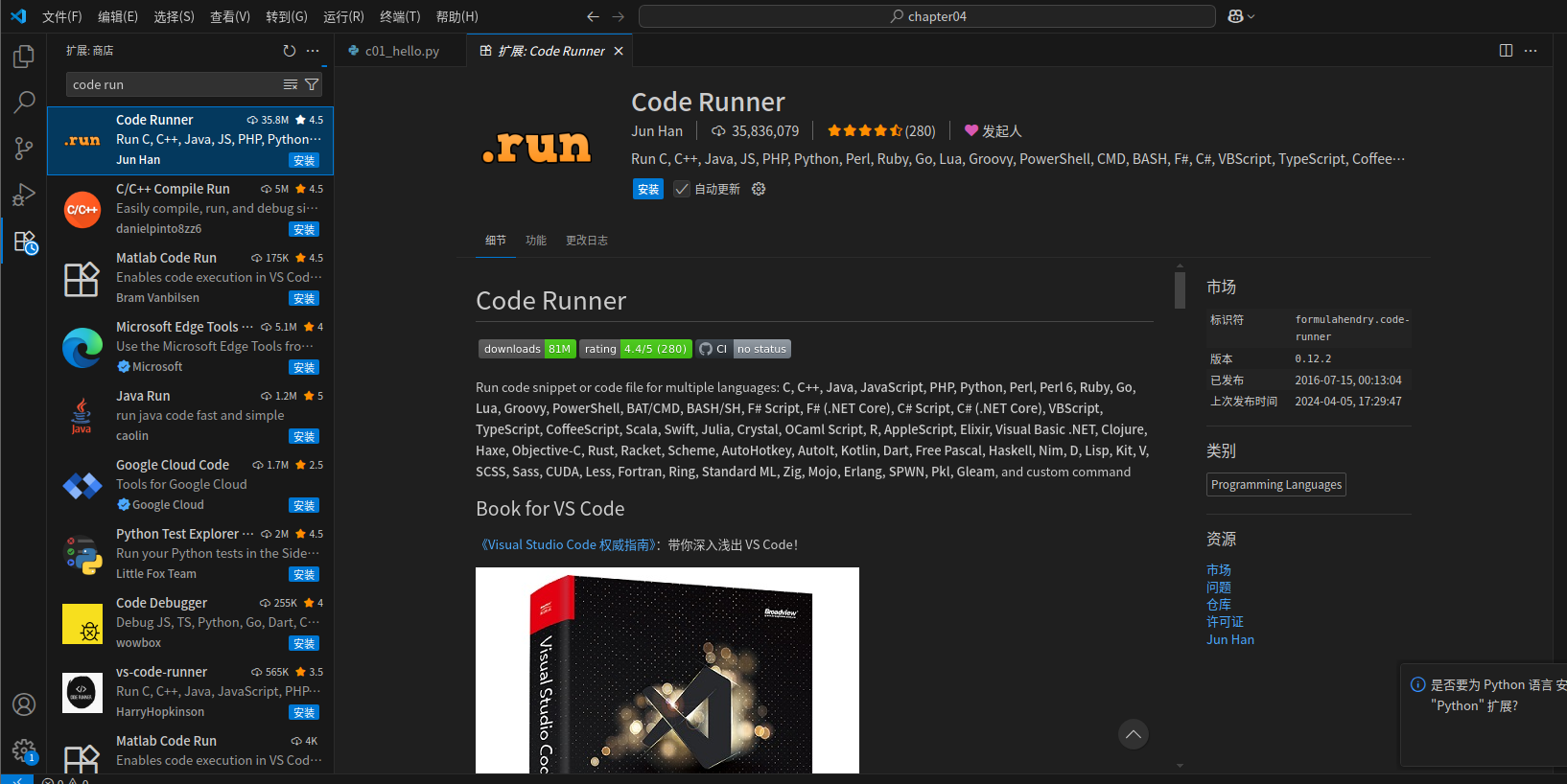Screen dimensions: 1567x784
Task: Install Code Runner from sidebar list
Action: [304, 160]
